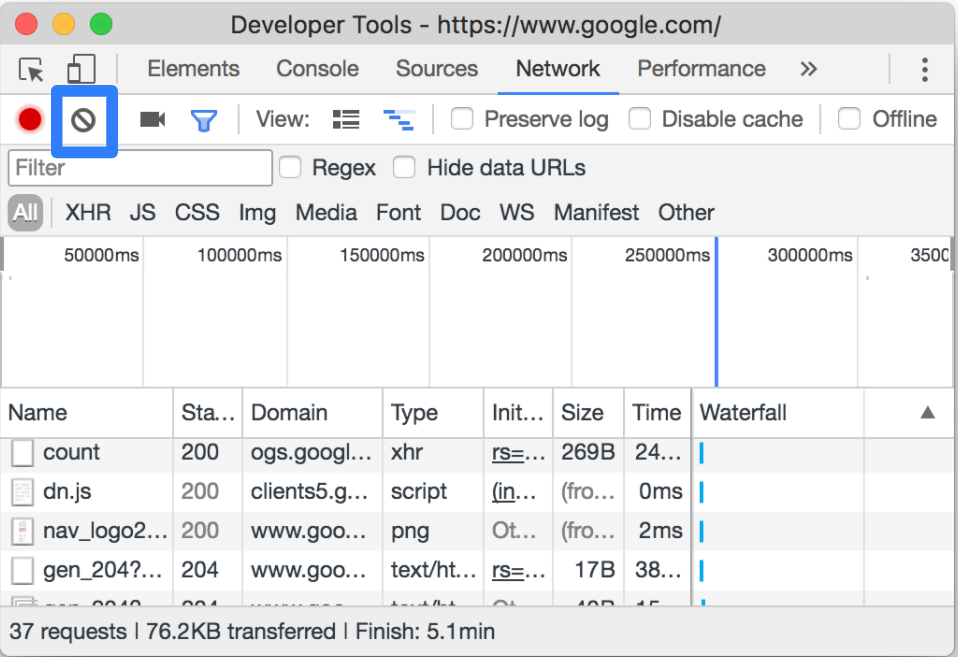Activate the inspect element cursor tool
The width and height of the screenshot is (958, 657).
(31, 70)
